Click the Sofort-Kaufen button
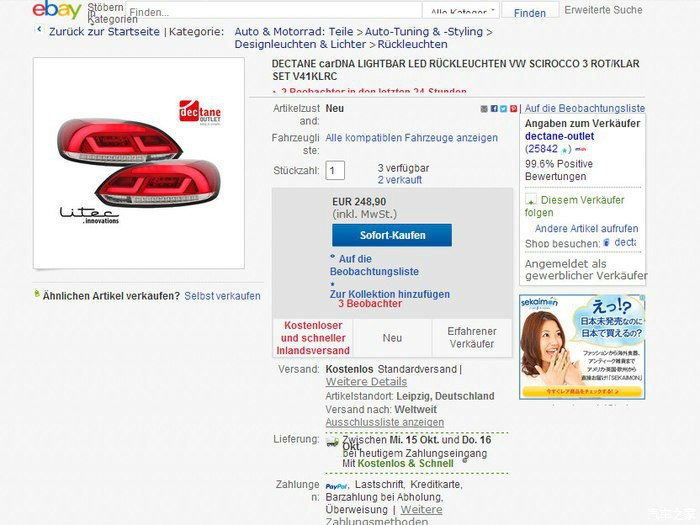The image size is (700, 525). 392,235
